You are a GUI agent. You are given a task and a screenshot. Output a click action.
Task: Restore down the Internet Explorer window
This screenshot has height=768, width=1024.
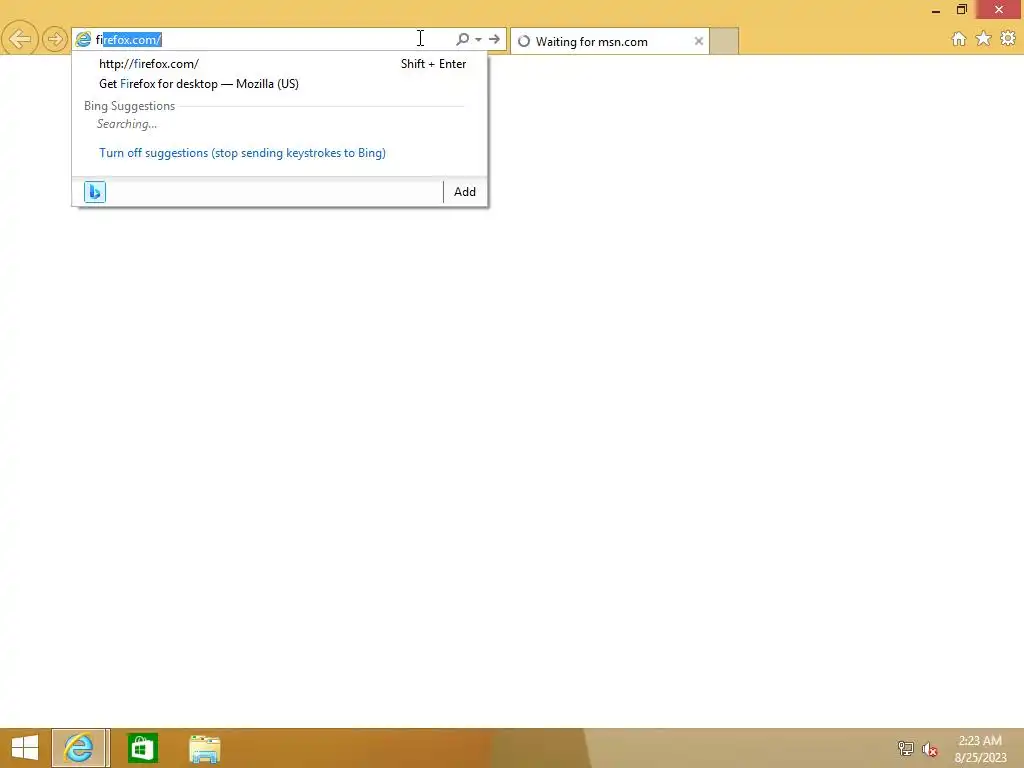coord(961,9)
